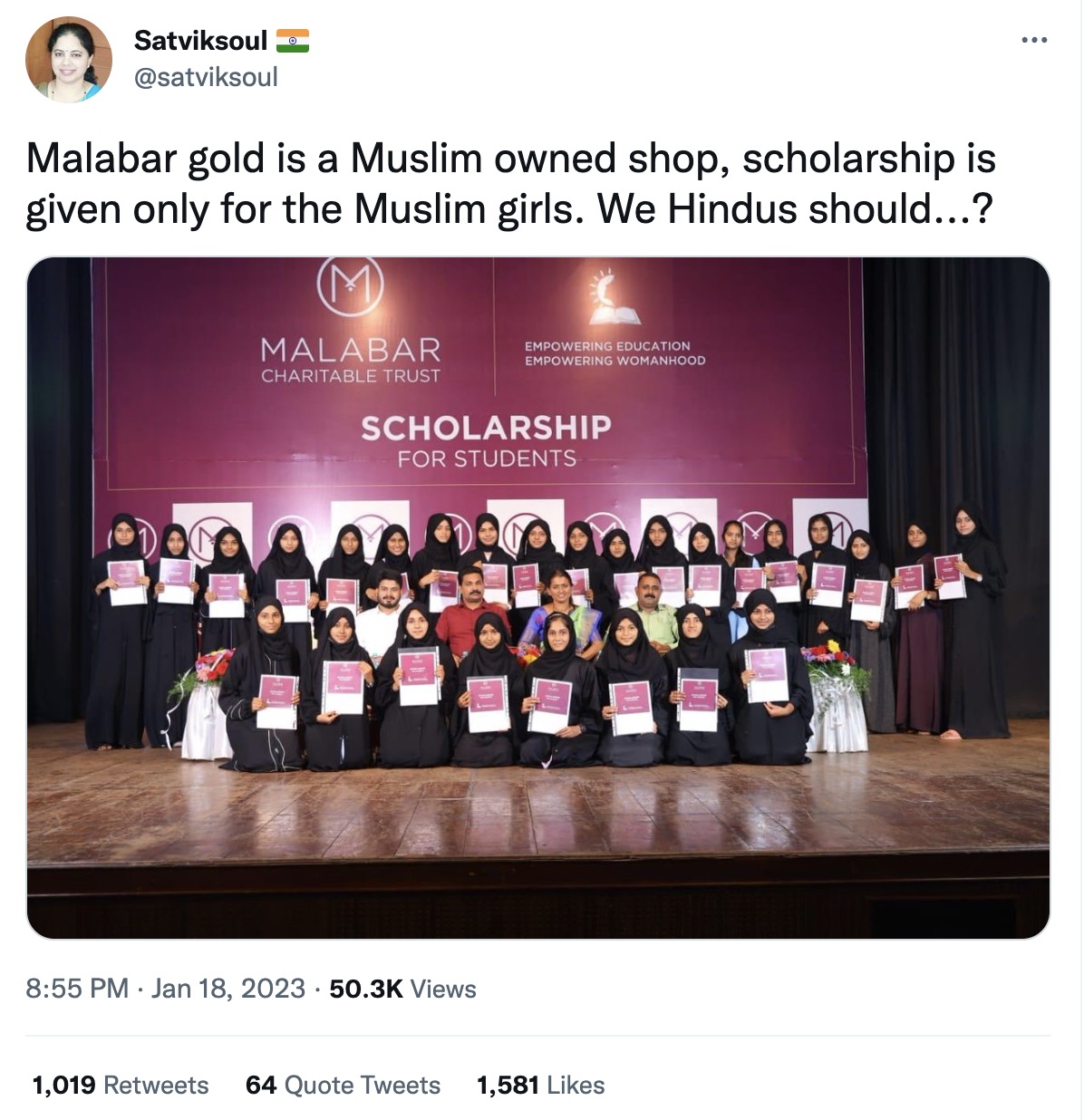Click the tweet text about Malabar gold

click(x=511, y=183)
